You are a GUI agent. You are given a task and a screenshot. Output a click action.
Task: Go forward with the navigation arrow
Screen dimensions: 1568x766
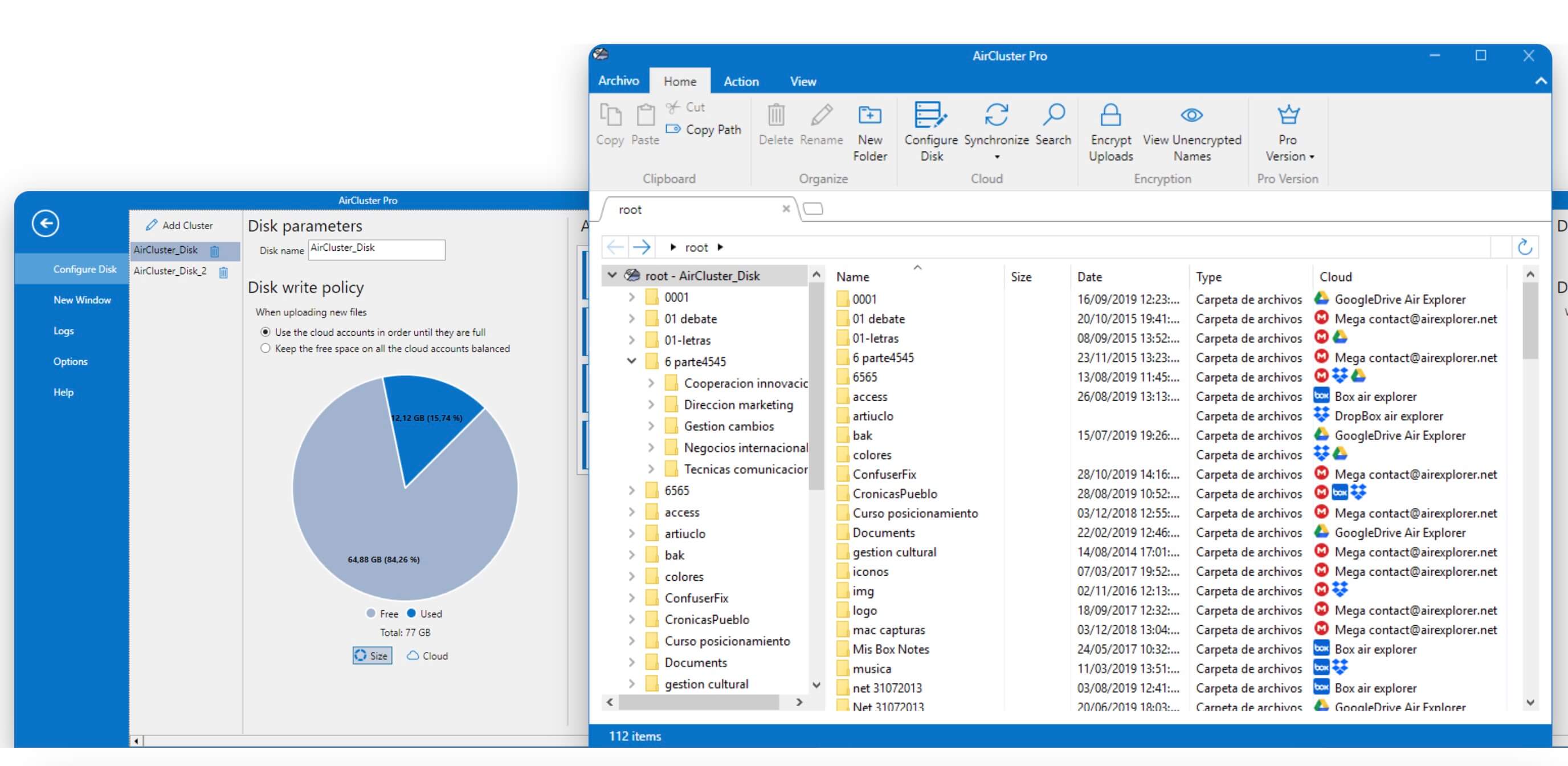[x=642, y=247]
